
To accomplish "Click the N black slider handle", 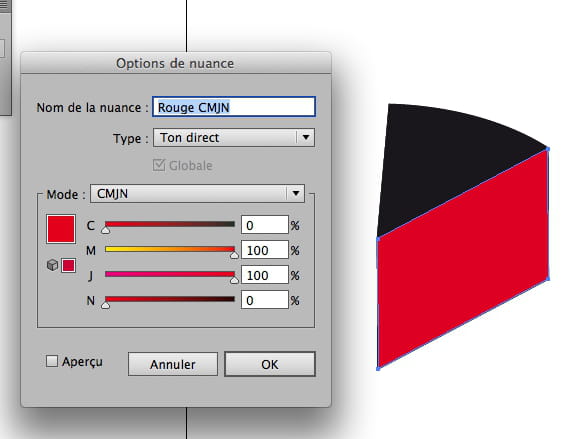I will (x=106, y=305).
